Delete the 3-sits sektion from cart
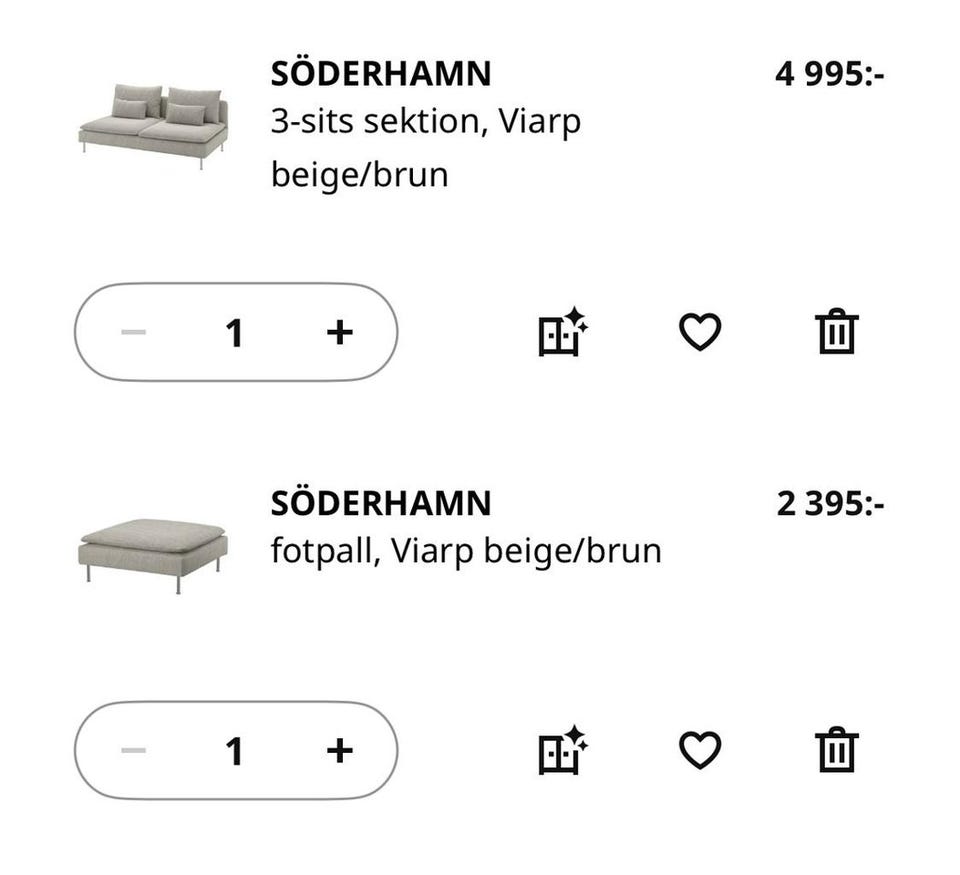 (x=836, y=332)
